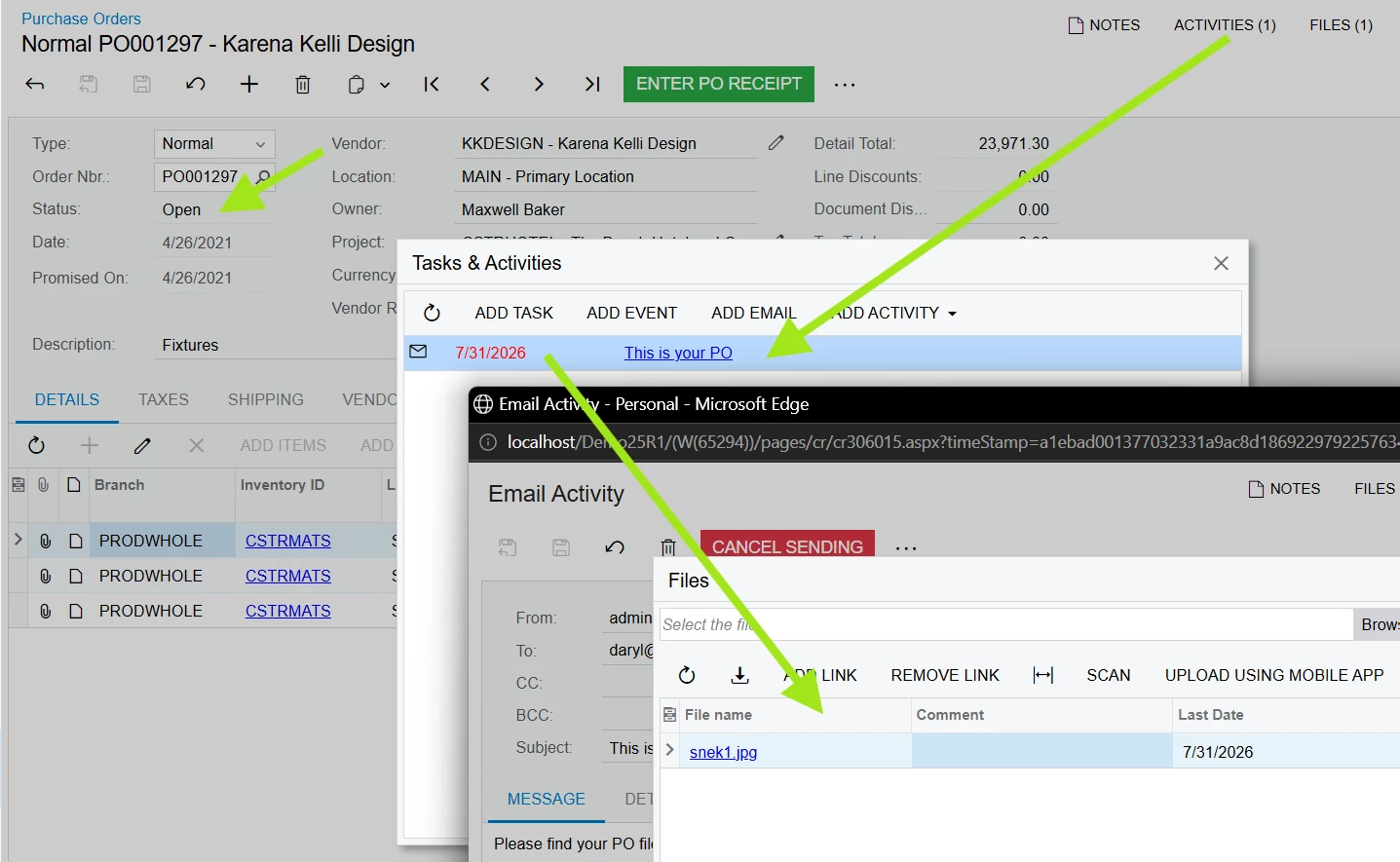Click the clipboard copy-paste icon in PO toolbar

[x=356, y=85]
